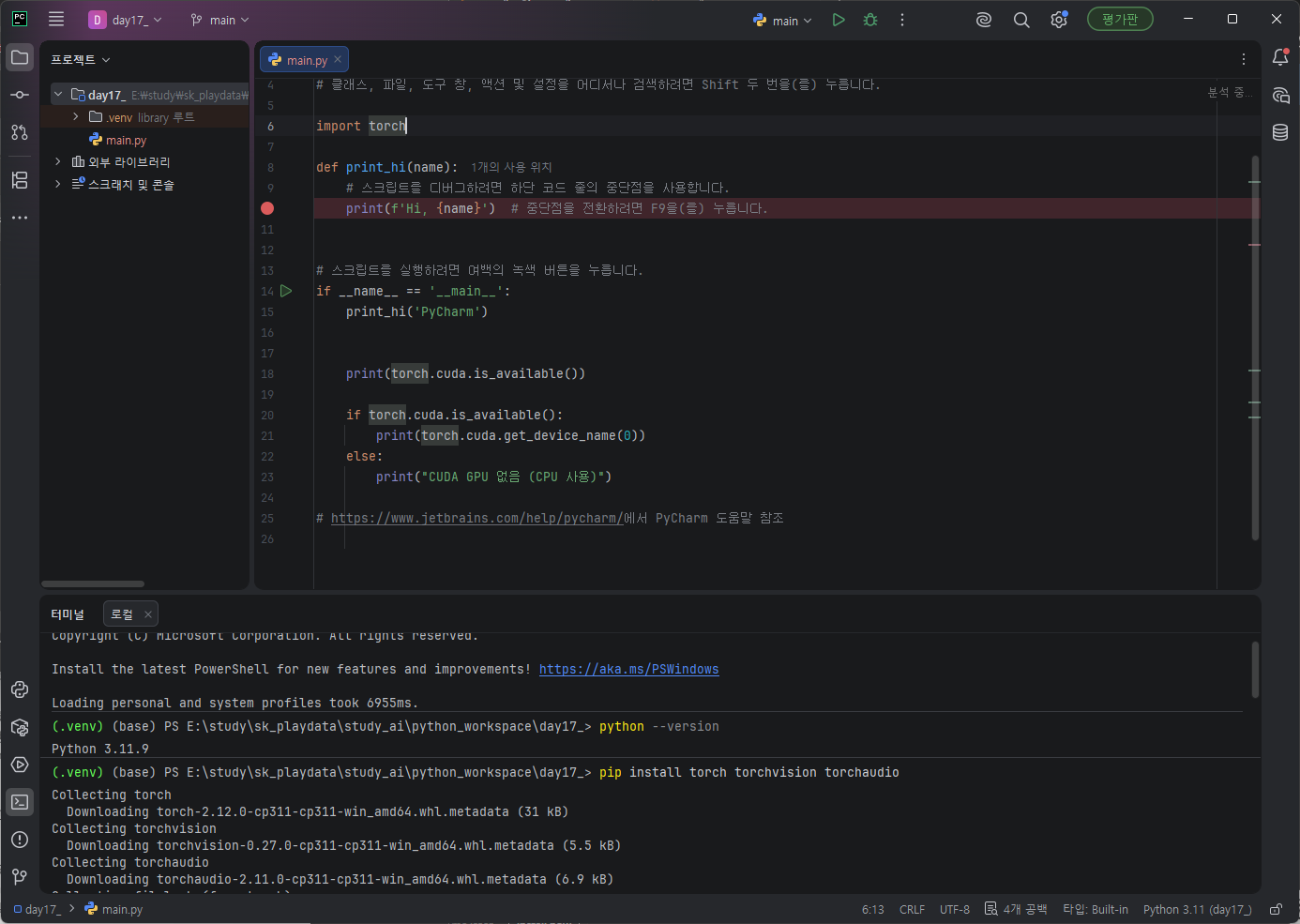Expand 외부 라이브러리 node
This screenshot has height=924, width=1300.
click(x=58, y=162)
